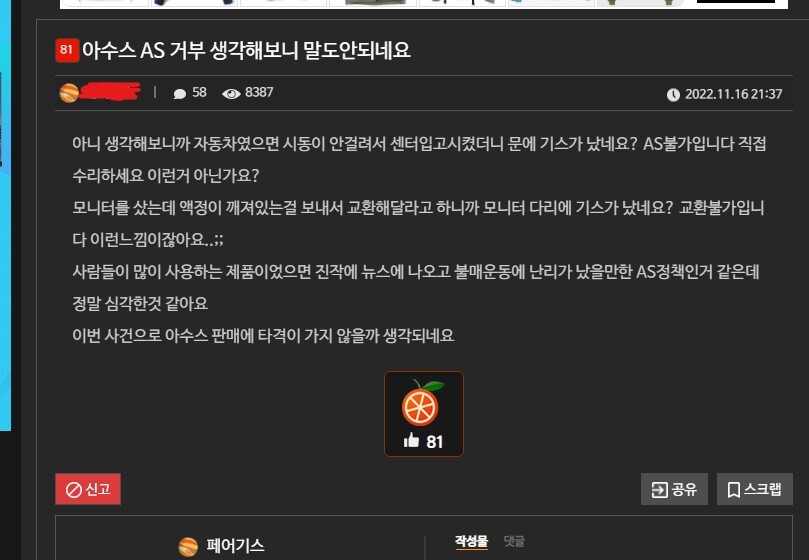Click the 스크랩 scrap button
809x560 pixels.
click(755, 489)
